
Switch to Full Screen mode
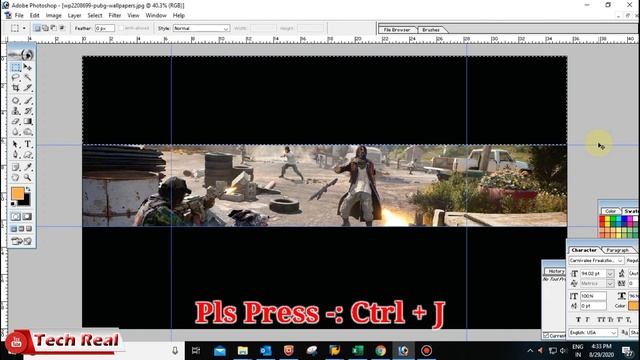pos(29,229)
